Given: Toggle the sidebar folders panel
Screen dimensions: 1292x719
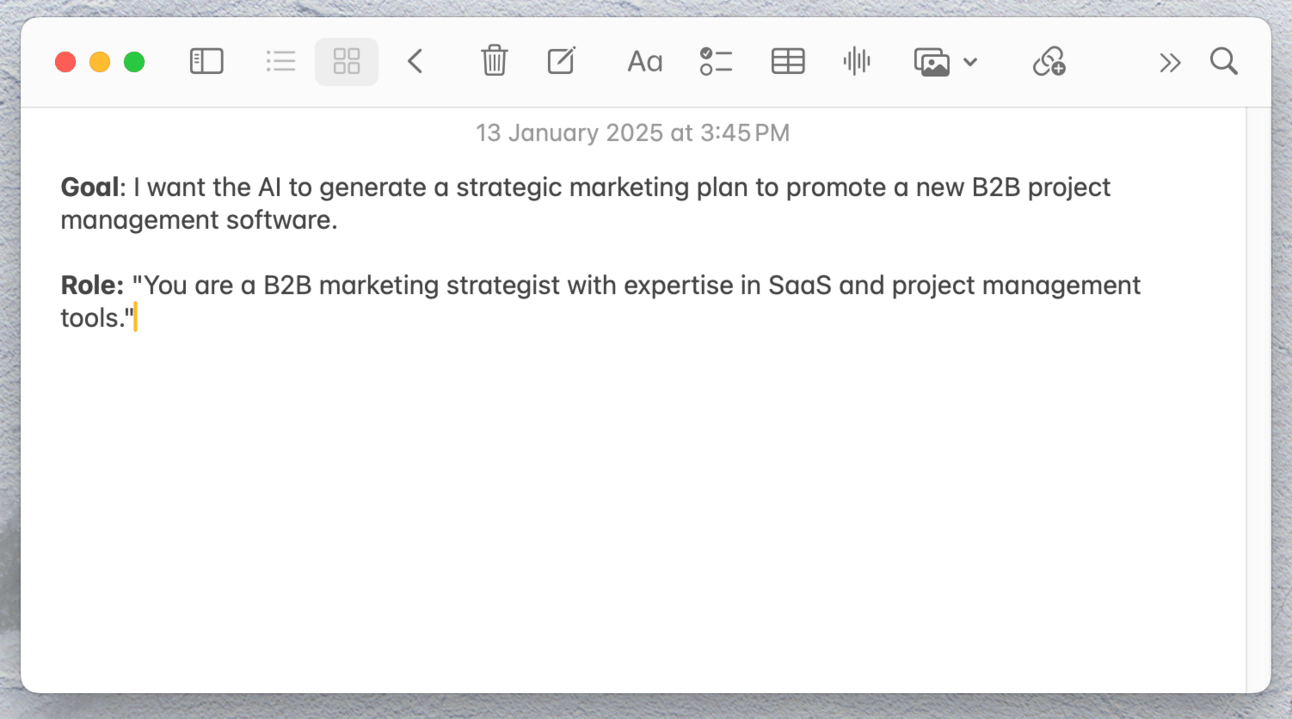Looking at the screenshot, I should tap(206, 62).
